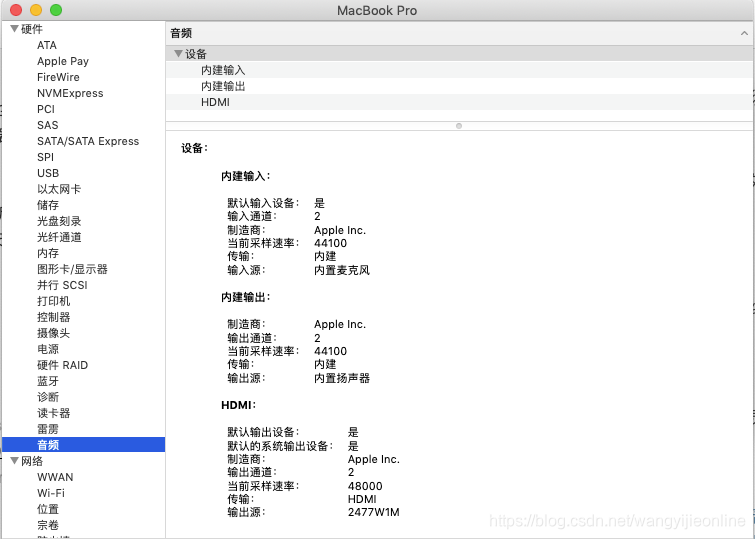Click the pane splitter handle dot
Image resolution: width=755 pixels, height=539 pixels.
pyautogui.click(x=459, y=126)
